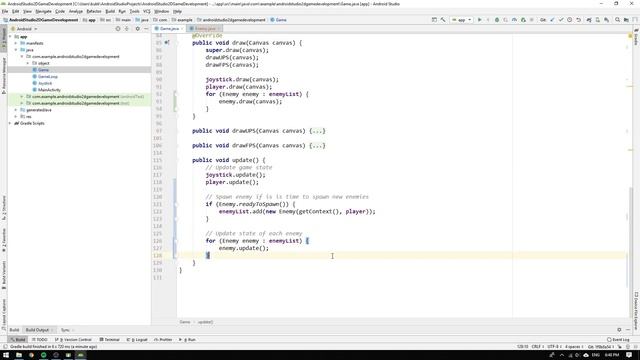Image resolution: width=640 pixels, height=360 pixels.
Task: Open the Refactor menu
Action: pyautogui.click(x=94, y=11)
